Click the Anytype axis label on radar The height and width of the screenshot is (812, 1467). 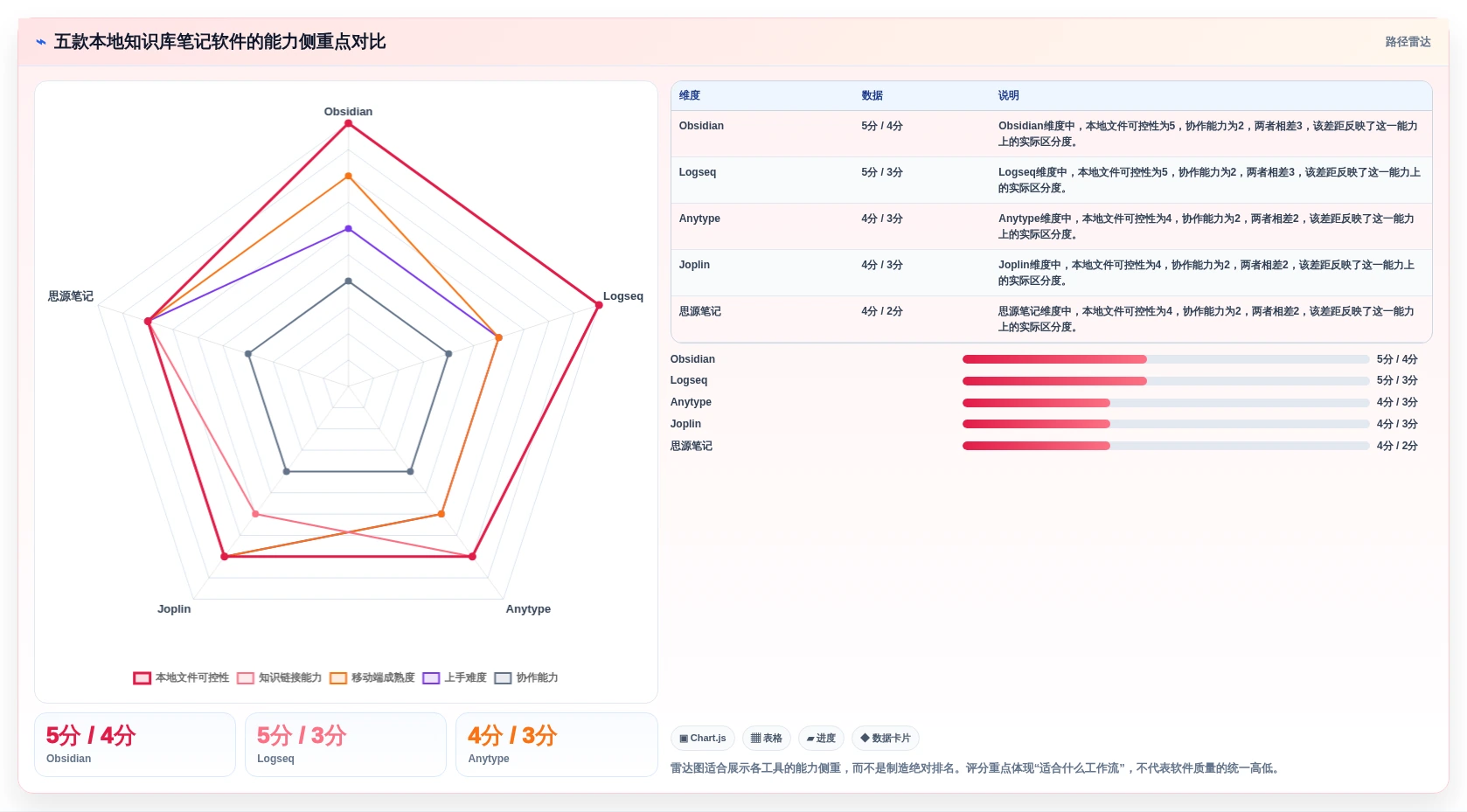pos(528,609)
